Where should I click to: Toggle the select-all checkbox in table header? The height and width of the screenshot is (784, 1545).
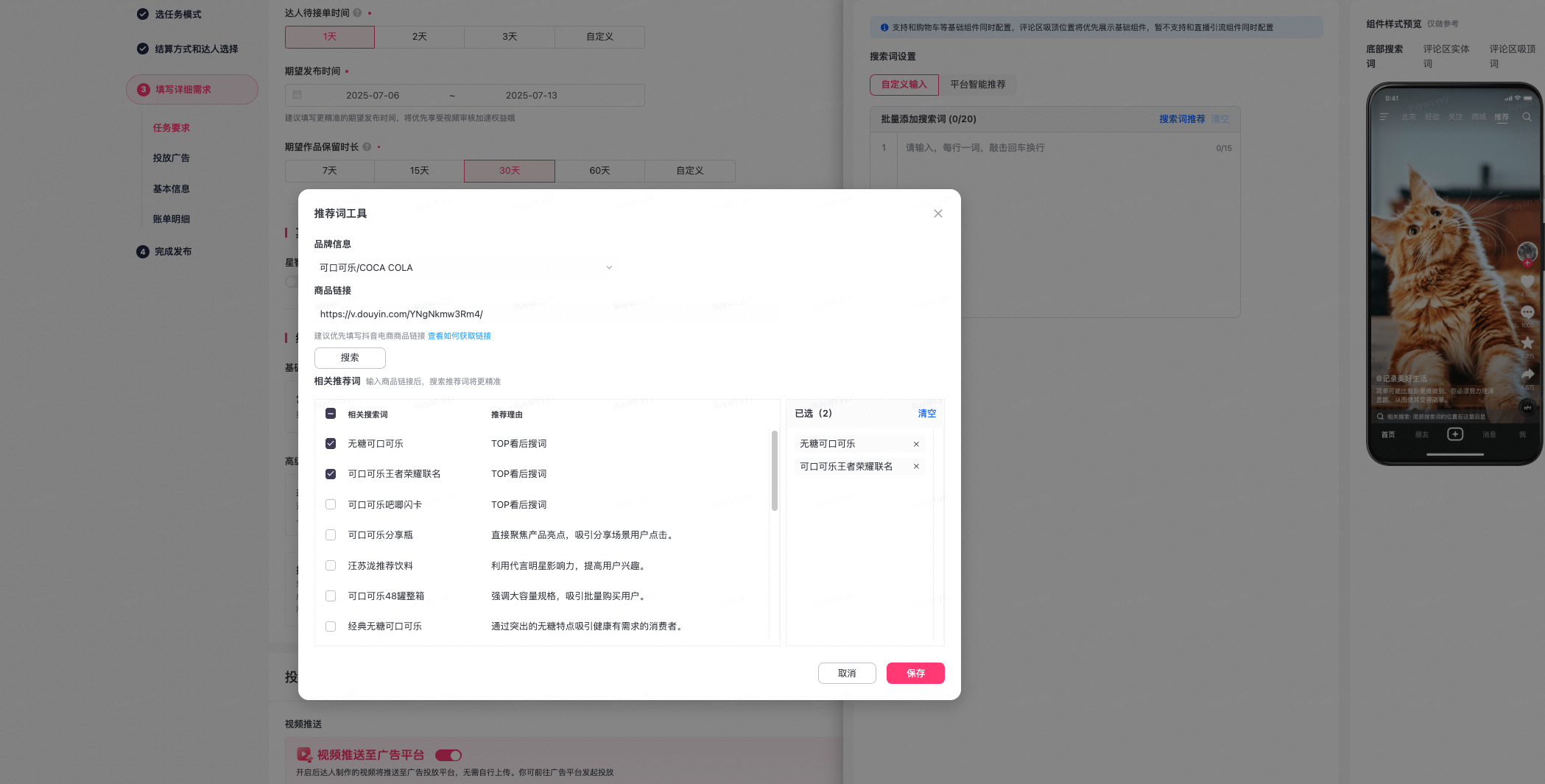coord(331,414)
